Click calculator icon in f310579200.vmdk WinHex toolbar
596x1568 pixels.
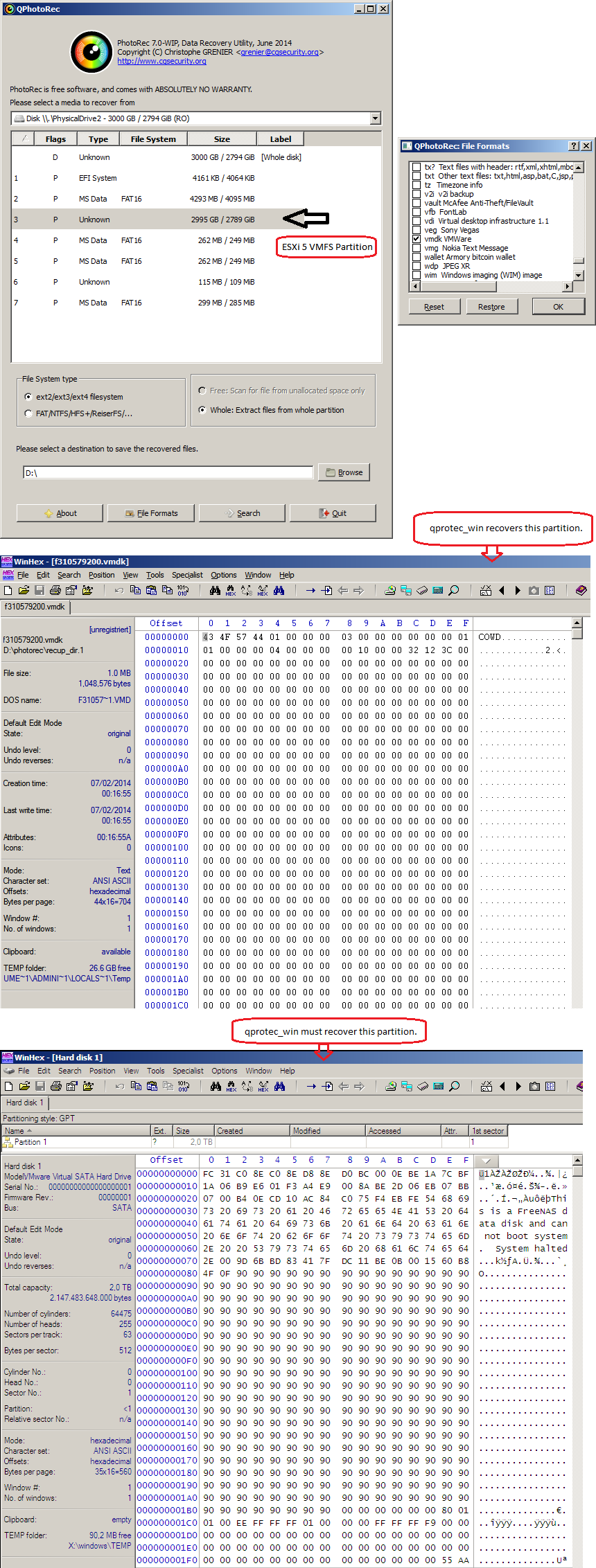tap(437, 590)
